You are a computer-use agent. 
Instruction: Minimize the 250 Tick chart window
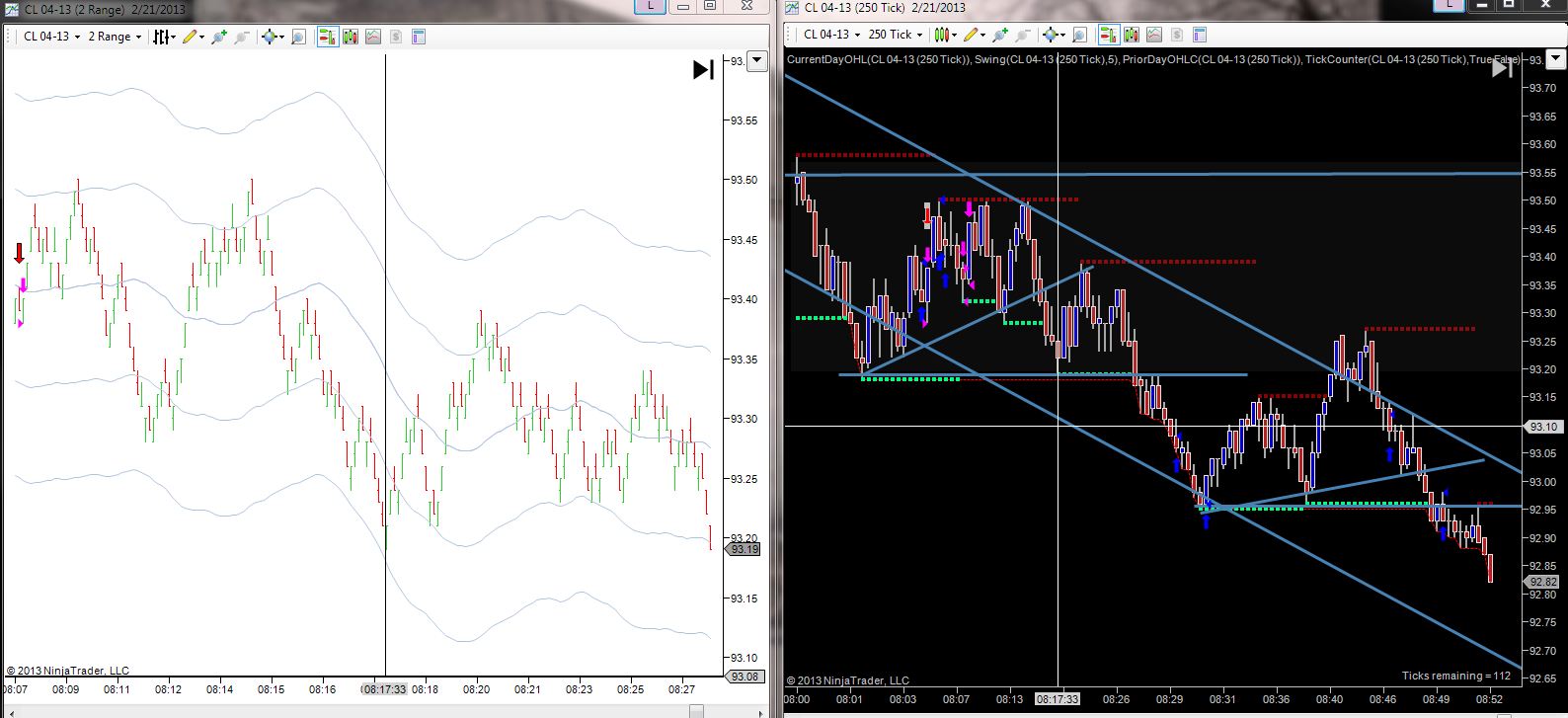(1483, 5)
